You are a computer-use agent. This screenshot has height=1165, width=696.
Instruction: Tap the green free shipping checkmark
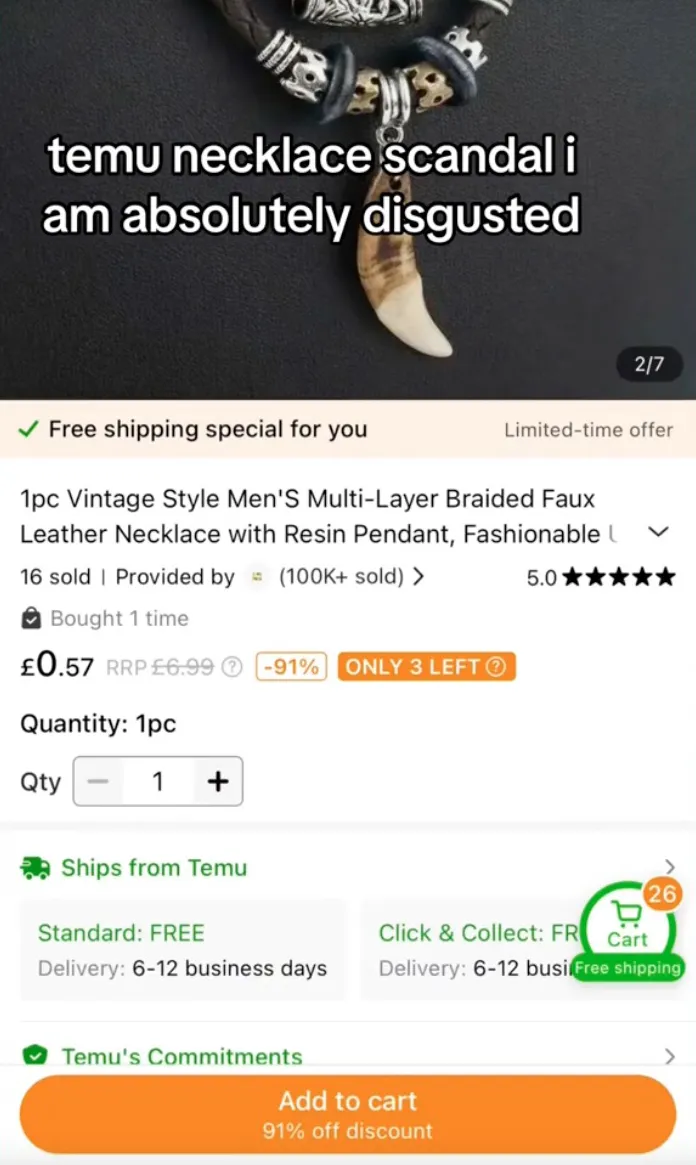click(x=28, y=429)
